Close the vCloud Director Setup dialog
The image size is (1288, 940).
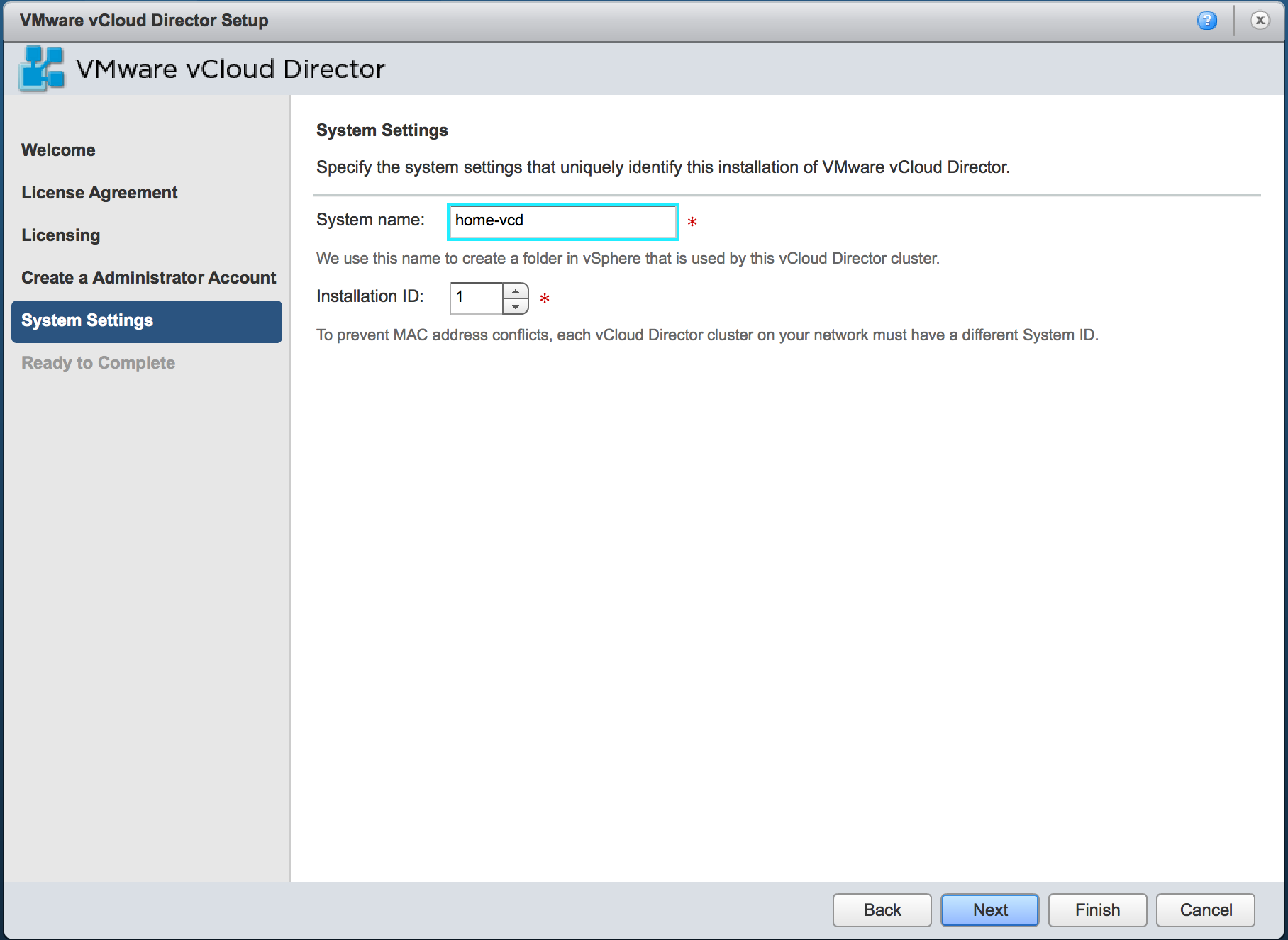tap(1260, 21)
